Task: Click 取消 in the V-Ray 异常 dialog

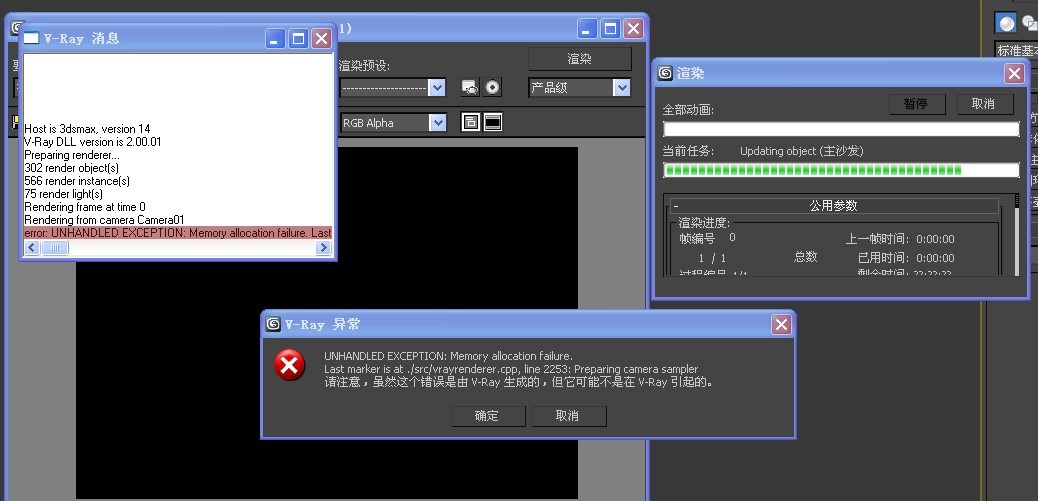Action: click(x=568, y=416)
